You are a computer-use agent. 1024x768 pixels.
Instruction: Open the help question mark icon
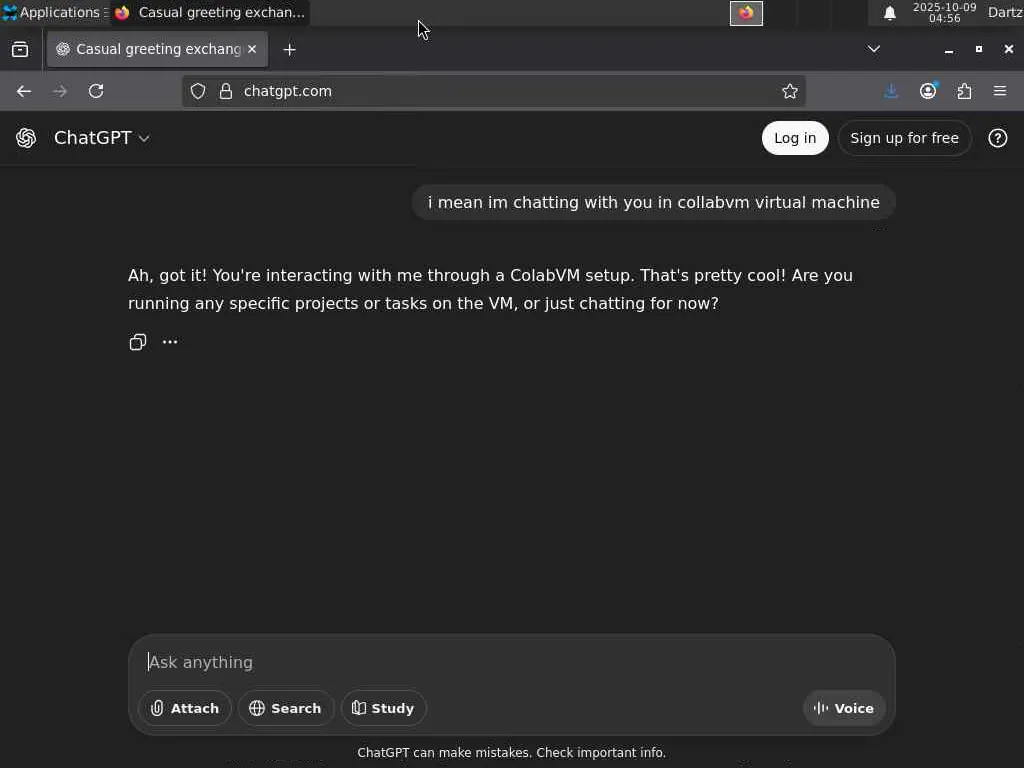997,138
